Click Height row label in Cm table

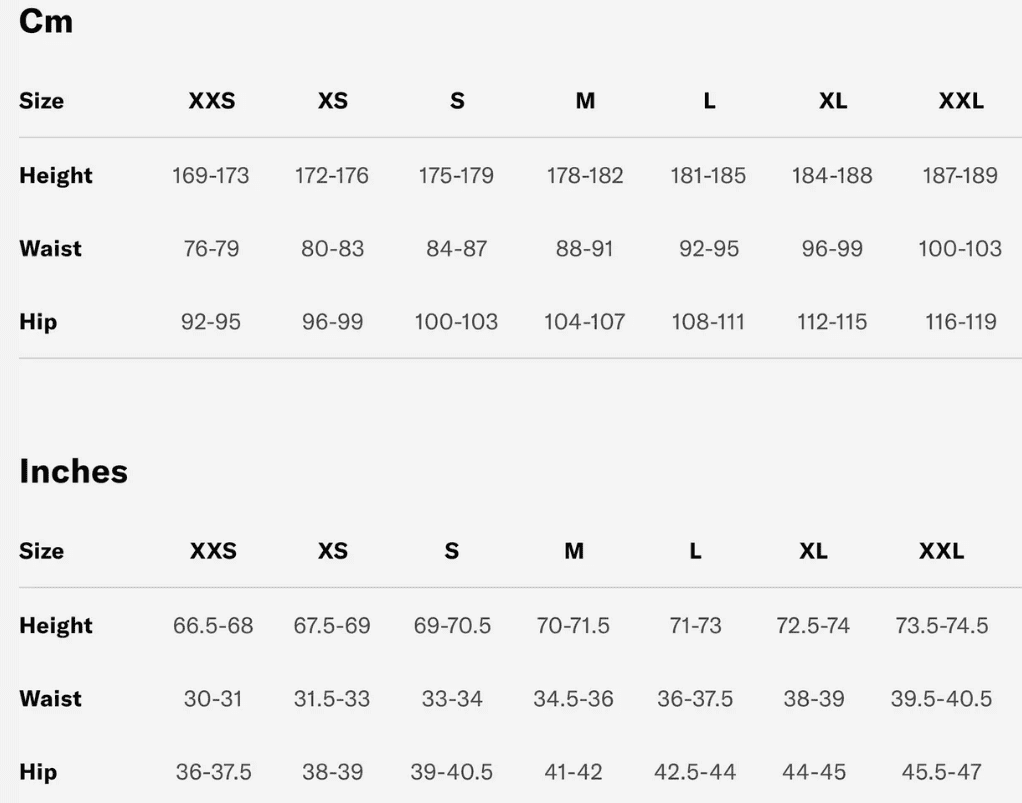[56, 175]
